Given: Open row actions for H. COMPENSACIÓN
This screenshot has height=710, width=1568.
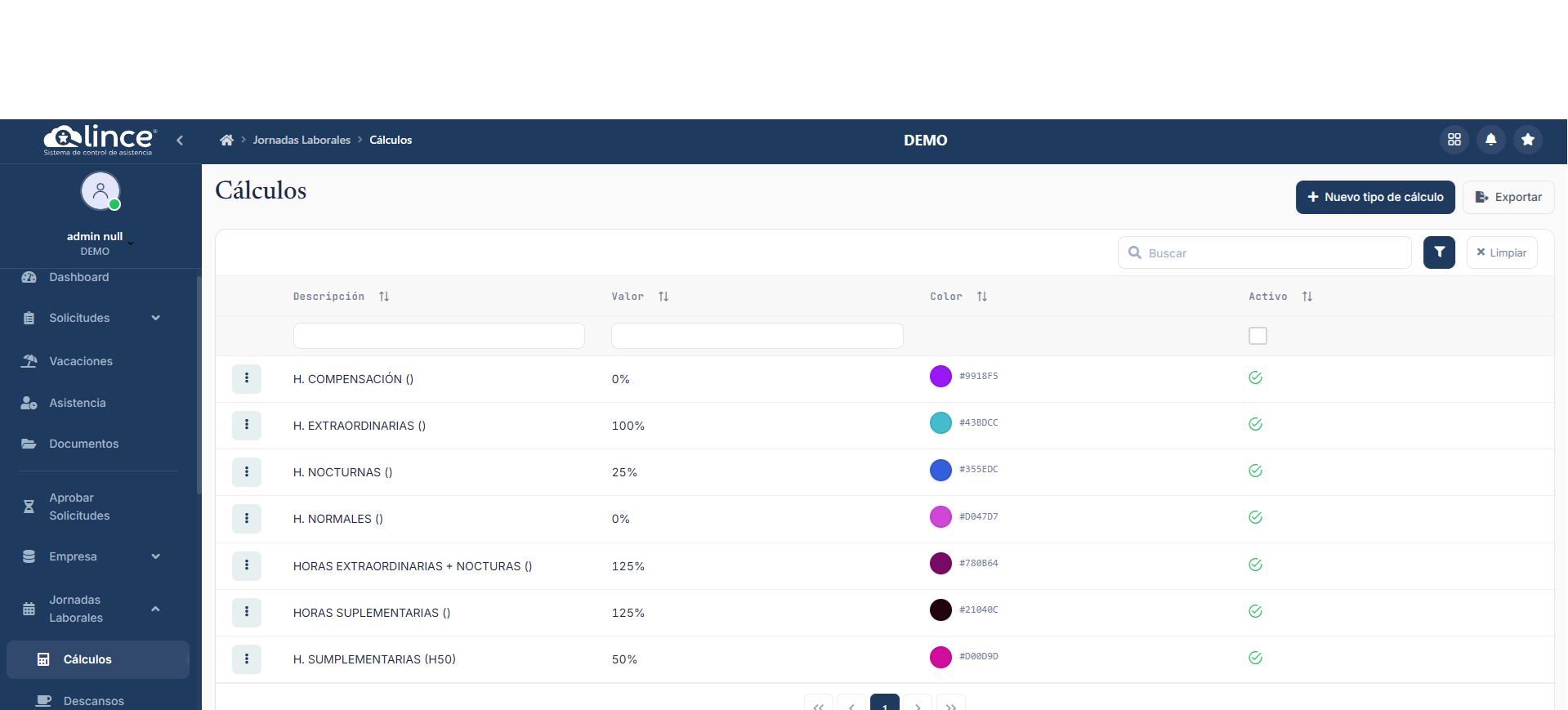Looking at the screenshot, I should 247,378.
